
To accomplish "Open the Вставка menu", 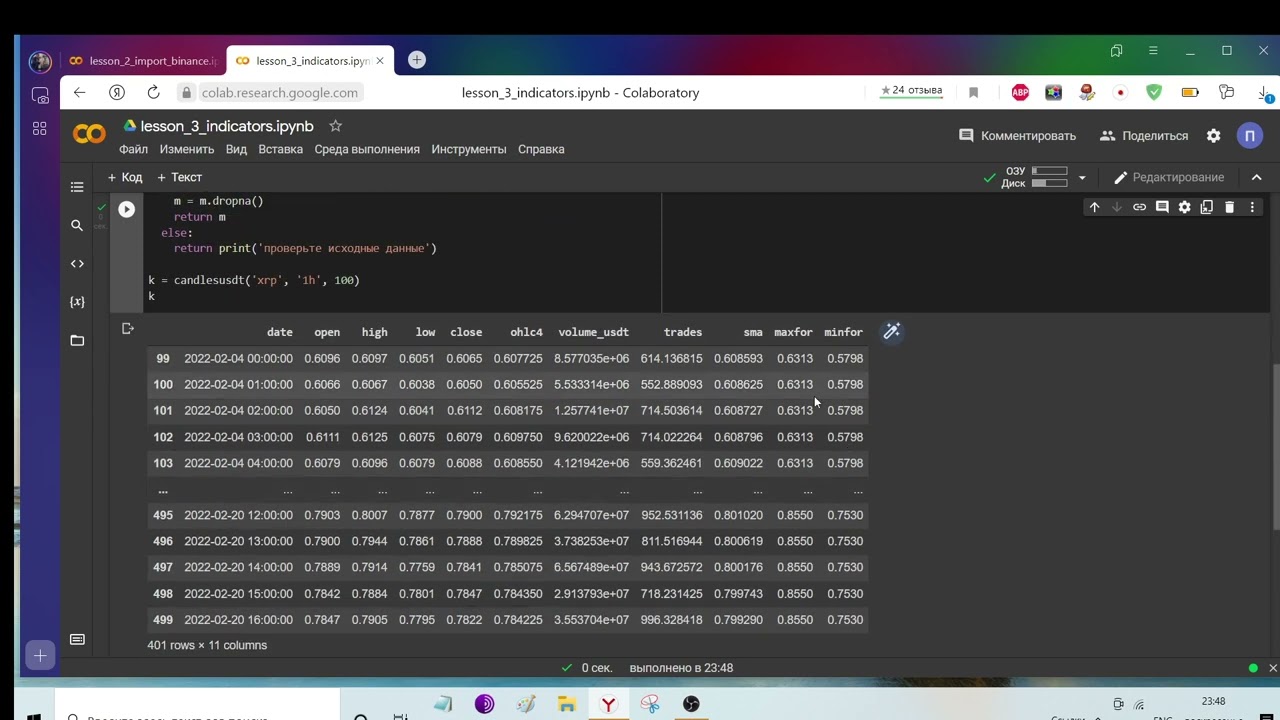I will tap(280, 149).
